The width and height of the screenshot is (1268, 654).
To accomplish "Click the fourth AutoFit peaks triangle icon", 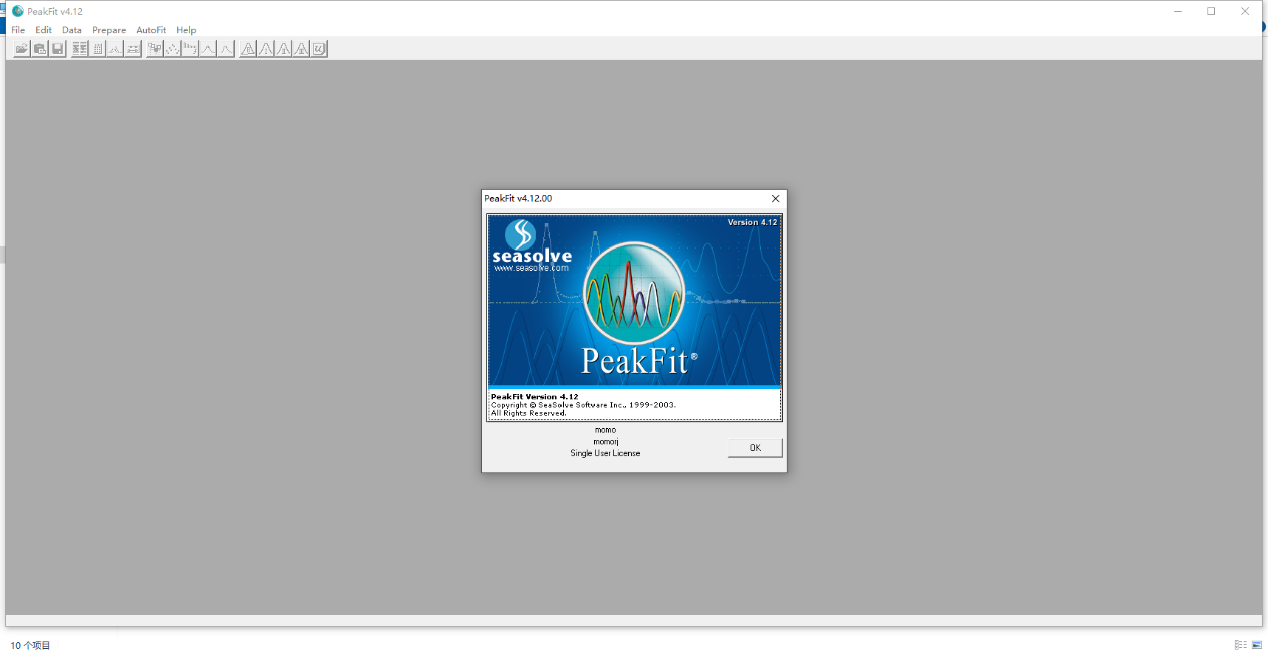I will 302,49.
